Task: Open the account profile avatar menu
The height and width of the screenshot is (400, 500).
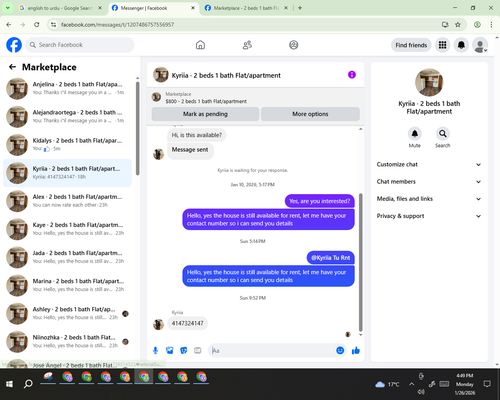Action: [480, 45]
